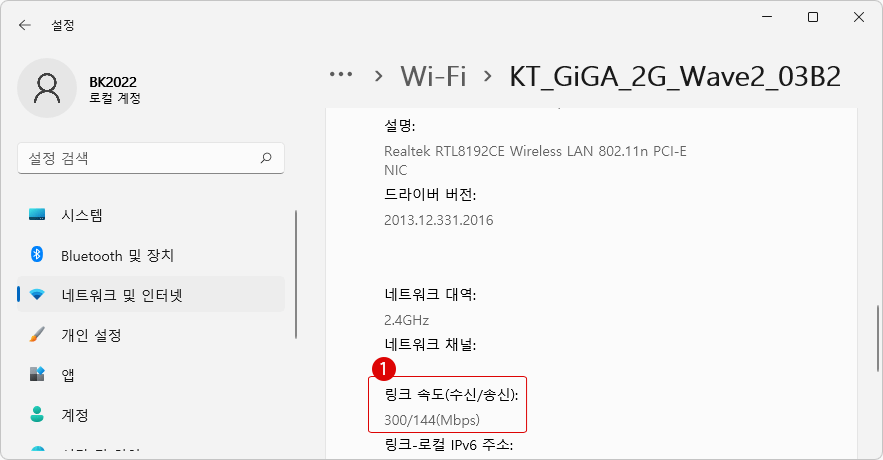Select the 시스템 monitor icon
The width and height of the screenshot is (883, 460).
(37, 215)
